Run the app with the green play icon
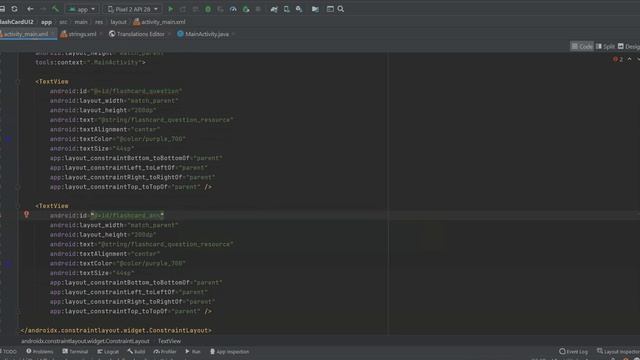 pyautogui.click(x=171, y=9)
